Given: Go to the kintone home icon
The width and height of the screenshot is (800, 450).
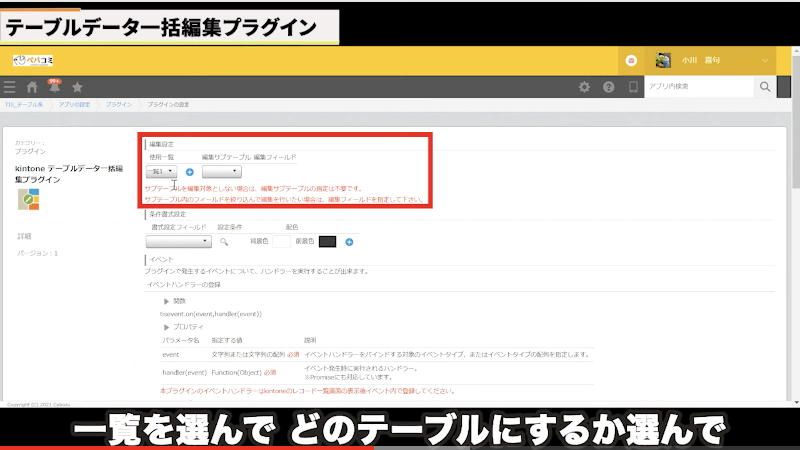Looking at the screenshot, I should pos(32,88).
